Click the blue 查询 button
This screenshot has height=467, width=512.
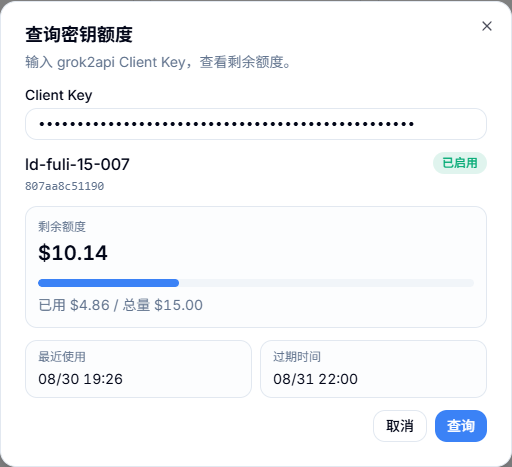click(461, 426)
